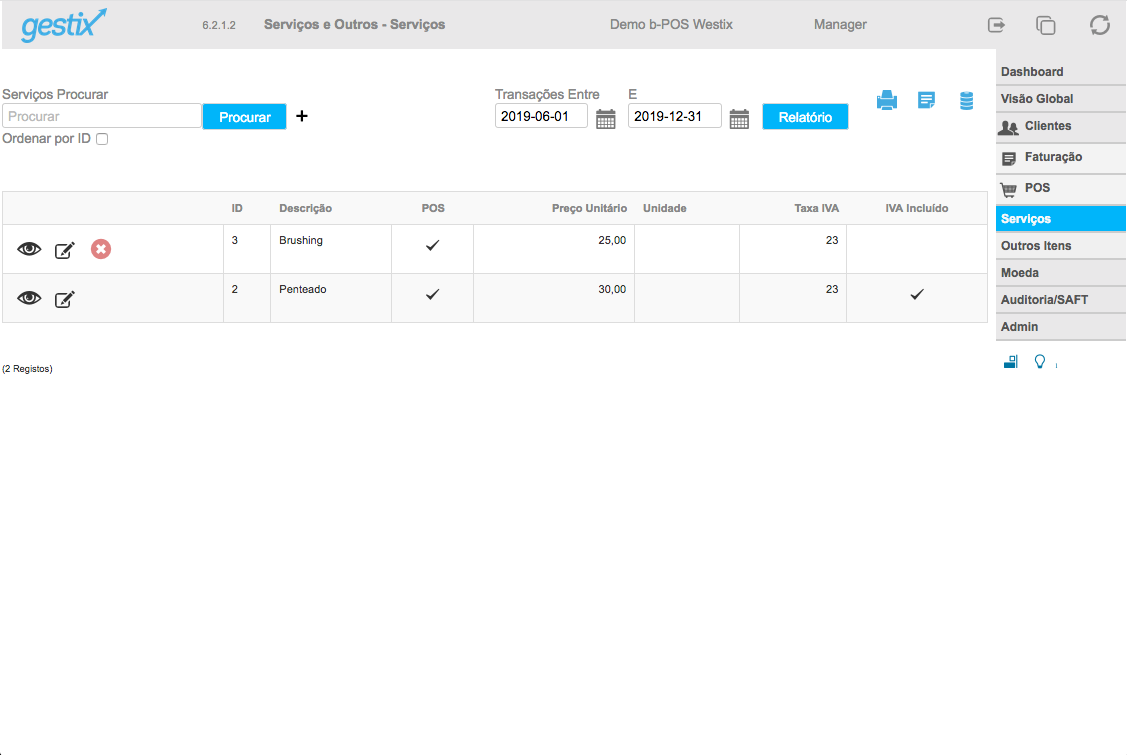Open calendar picker for start date

coord(606,119)
